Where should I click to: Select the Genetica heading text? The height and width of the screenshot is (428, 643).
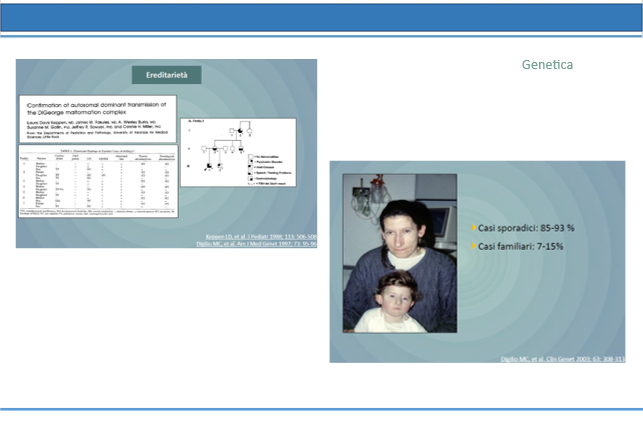click(x=547, y=64)
